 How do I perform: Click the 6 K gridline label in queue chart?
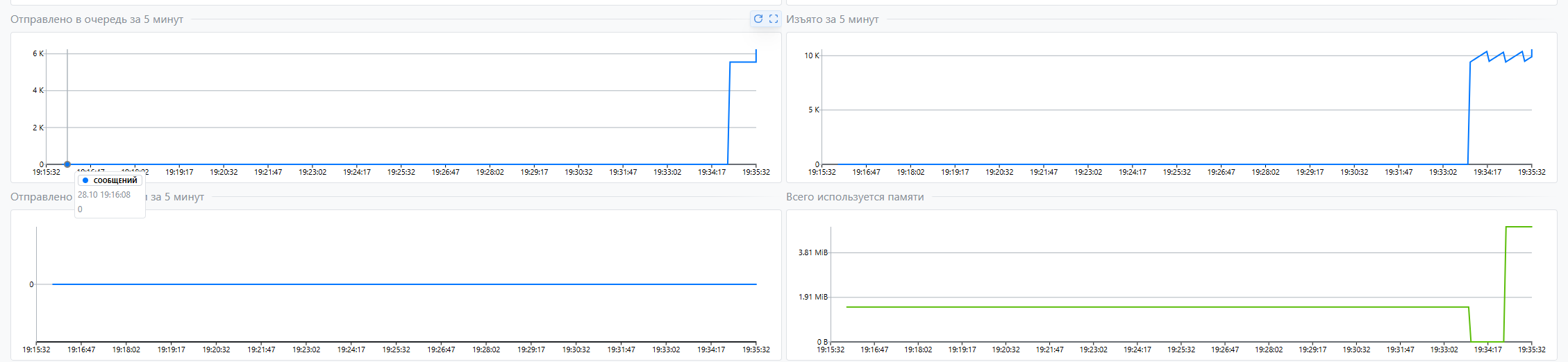pos(37,53)
